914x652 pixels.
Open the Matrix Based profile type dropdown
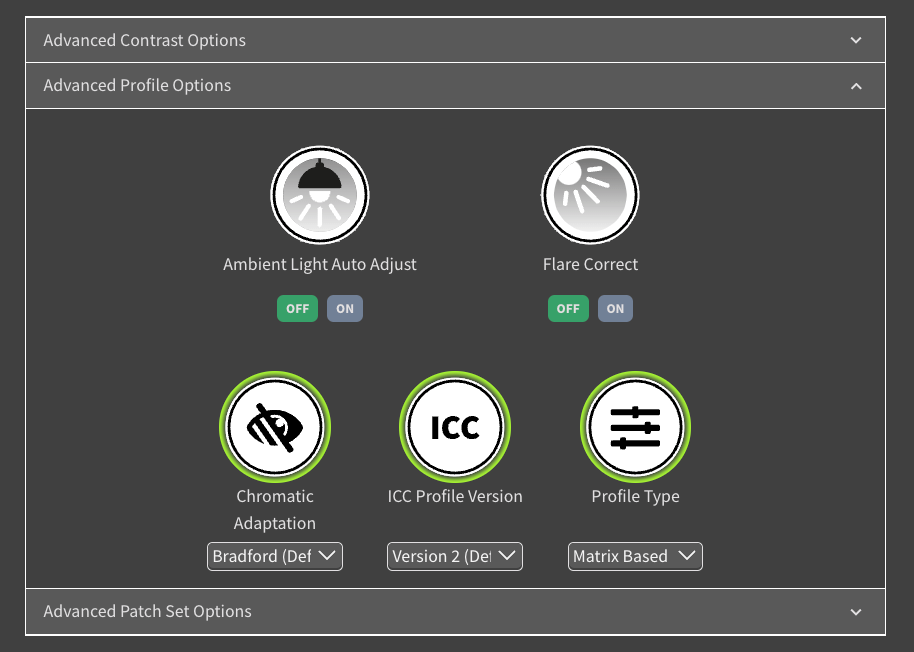click(635, 556)
